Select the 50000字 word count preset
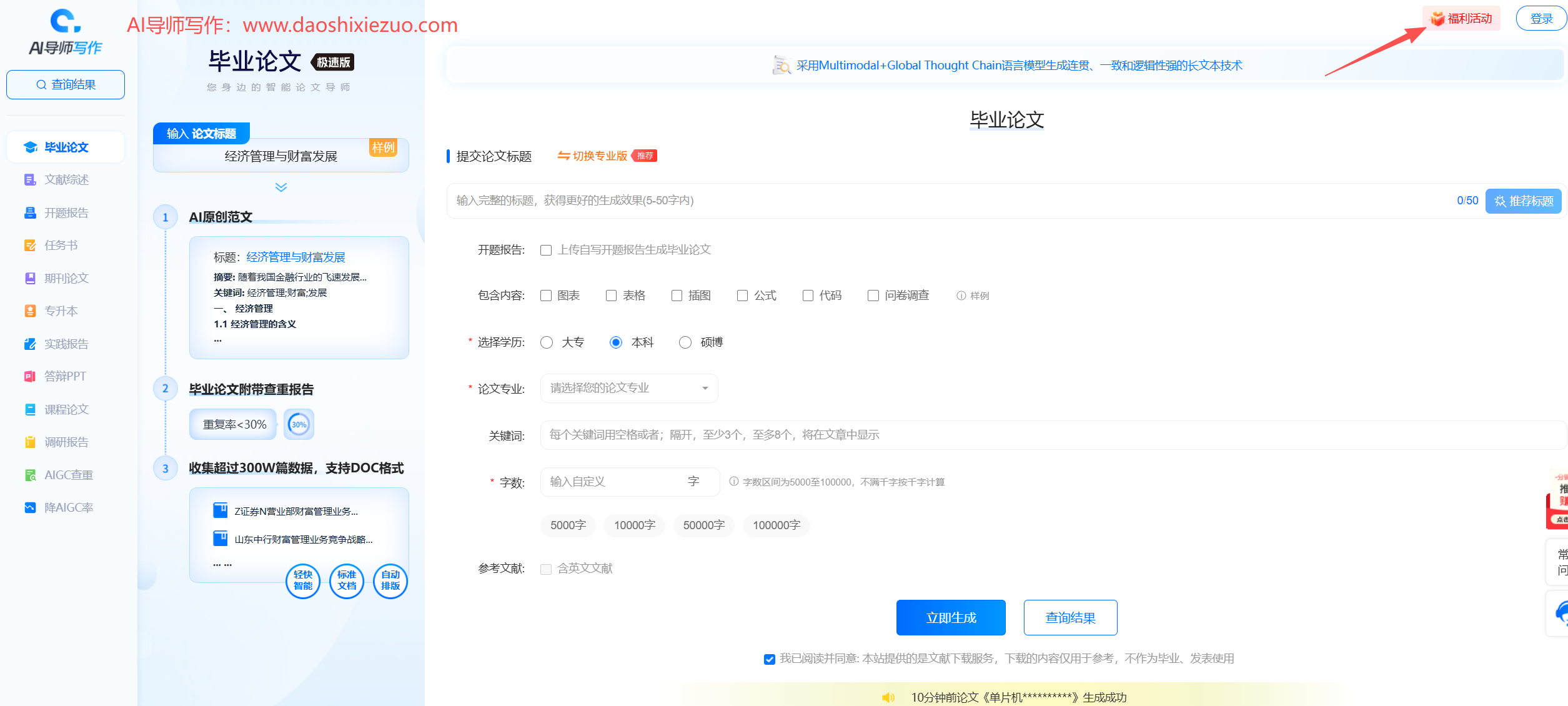This screenshot has width=1568, height=706. [x=703, y=525]
